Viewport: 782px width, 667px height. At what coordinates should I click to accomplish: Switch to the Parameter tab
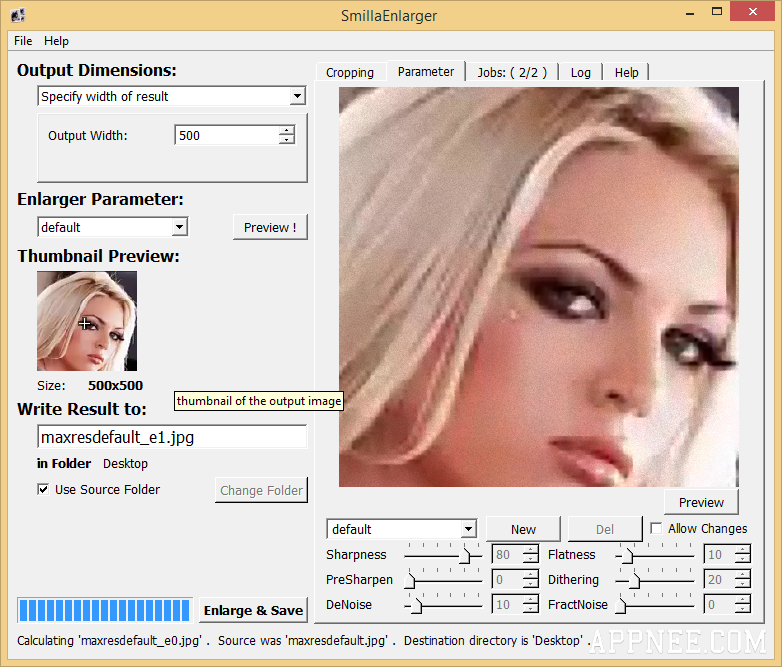[426, 71]
